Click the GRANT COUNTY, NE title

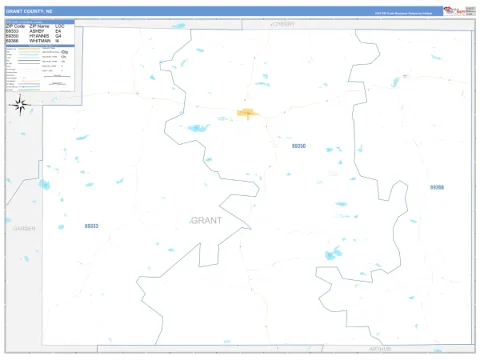pyautogui.click(x=29, y=11)
